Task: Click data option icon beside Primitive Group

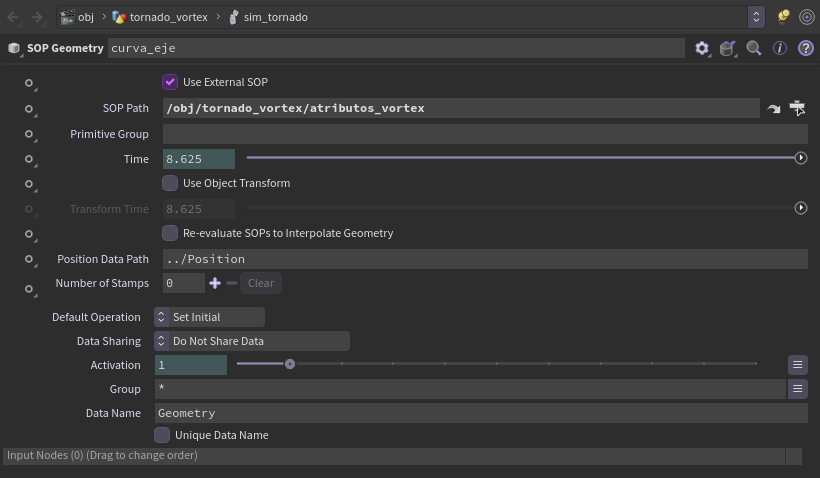Action: [x=29, y=134]
